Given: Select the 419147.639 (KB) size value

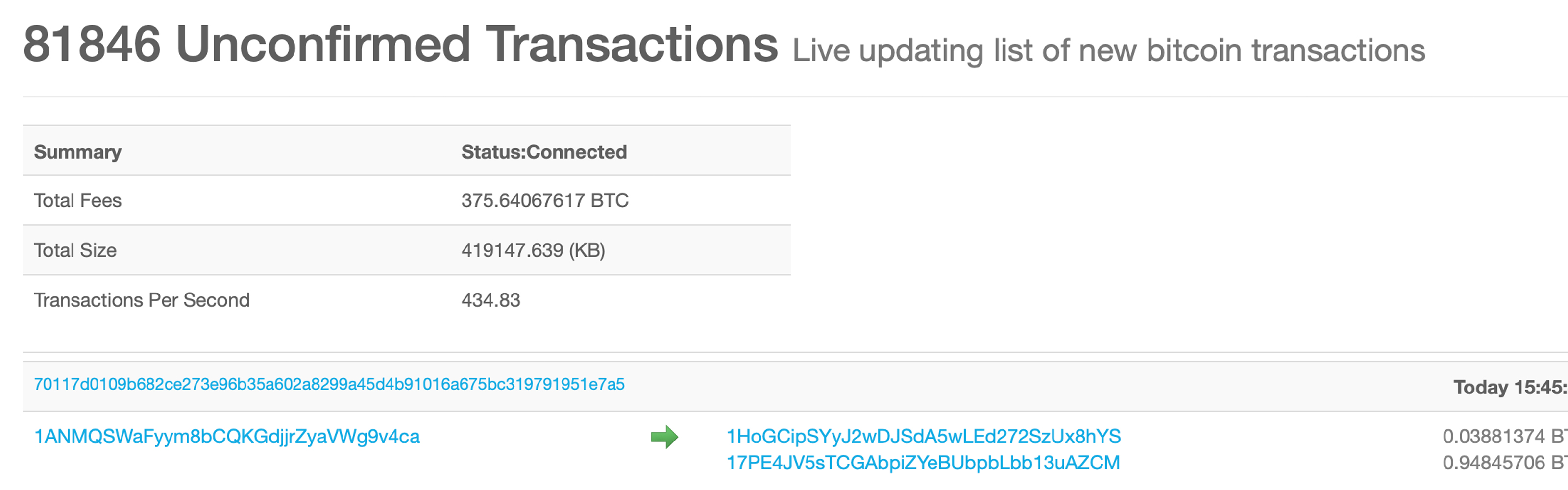Looking at the screenshot, I should pos(533,250).
